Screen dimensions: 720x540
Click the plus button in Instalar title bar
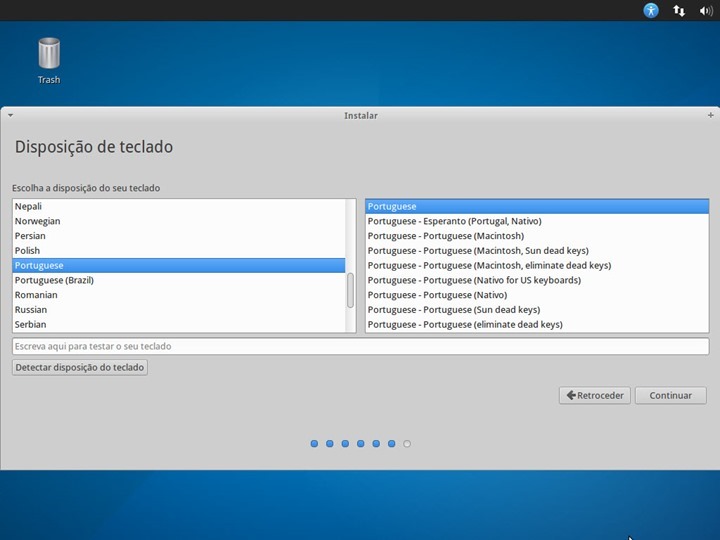710,115
